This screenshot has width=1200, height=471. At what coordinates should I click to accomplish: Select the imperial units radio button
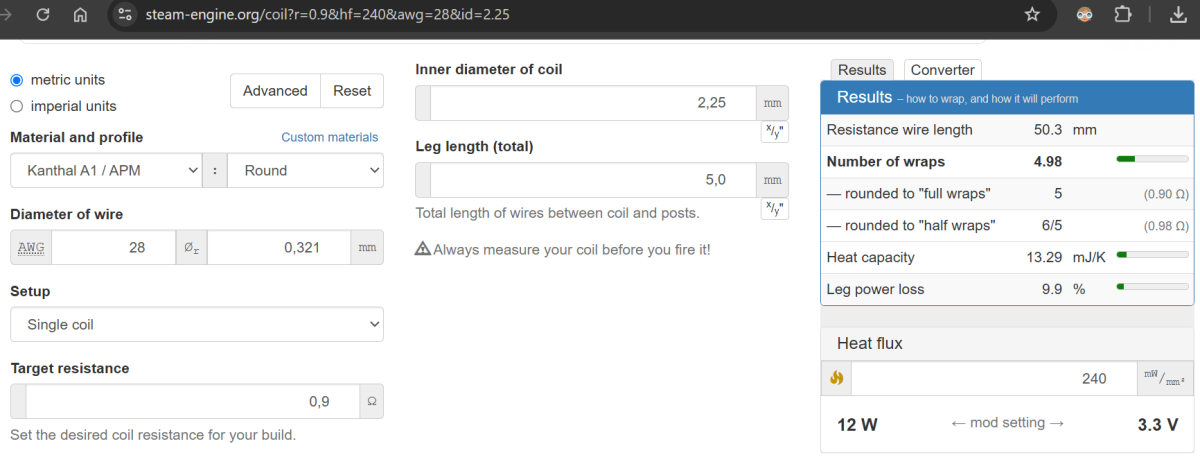coord(16,106)
